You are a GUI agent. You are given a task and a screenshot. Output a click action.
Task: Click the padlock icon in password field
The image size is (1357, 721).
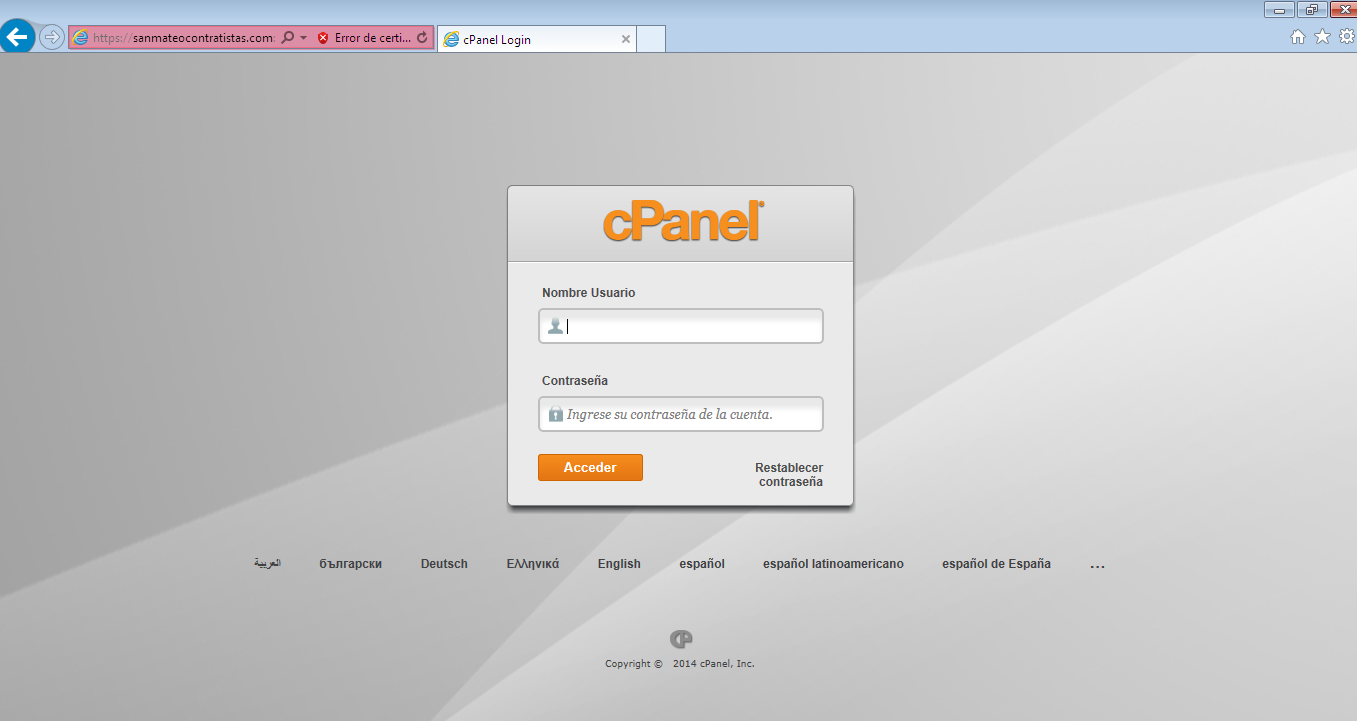pos(556,413)
